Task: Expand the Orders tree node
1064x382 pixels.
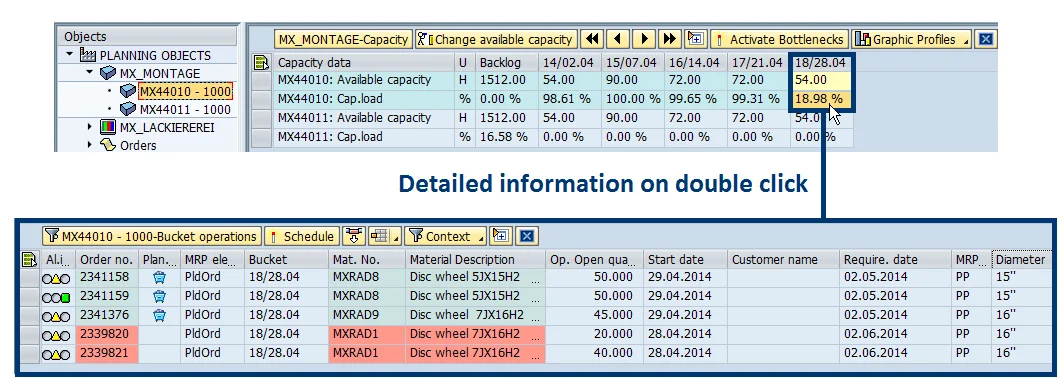Action: 90,145
